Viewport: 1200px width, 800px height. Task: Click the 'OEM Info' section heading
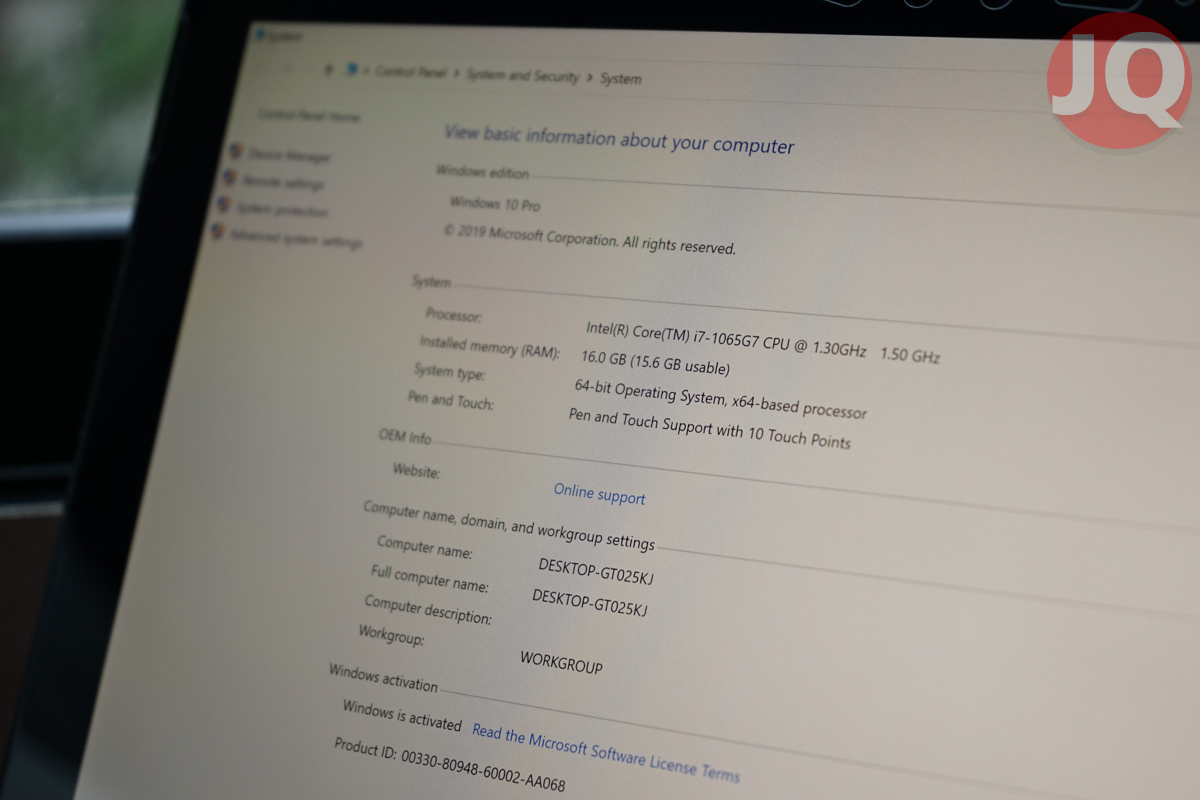[x=405, y=437]
